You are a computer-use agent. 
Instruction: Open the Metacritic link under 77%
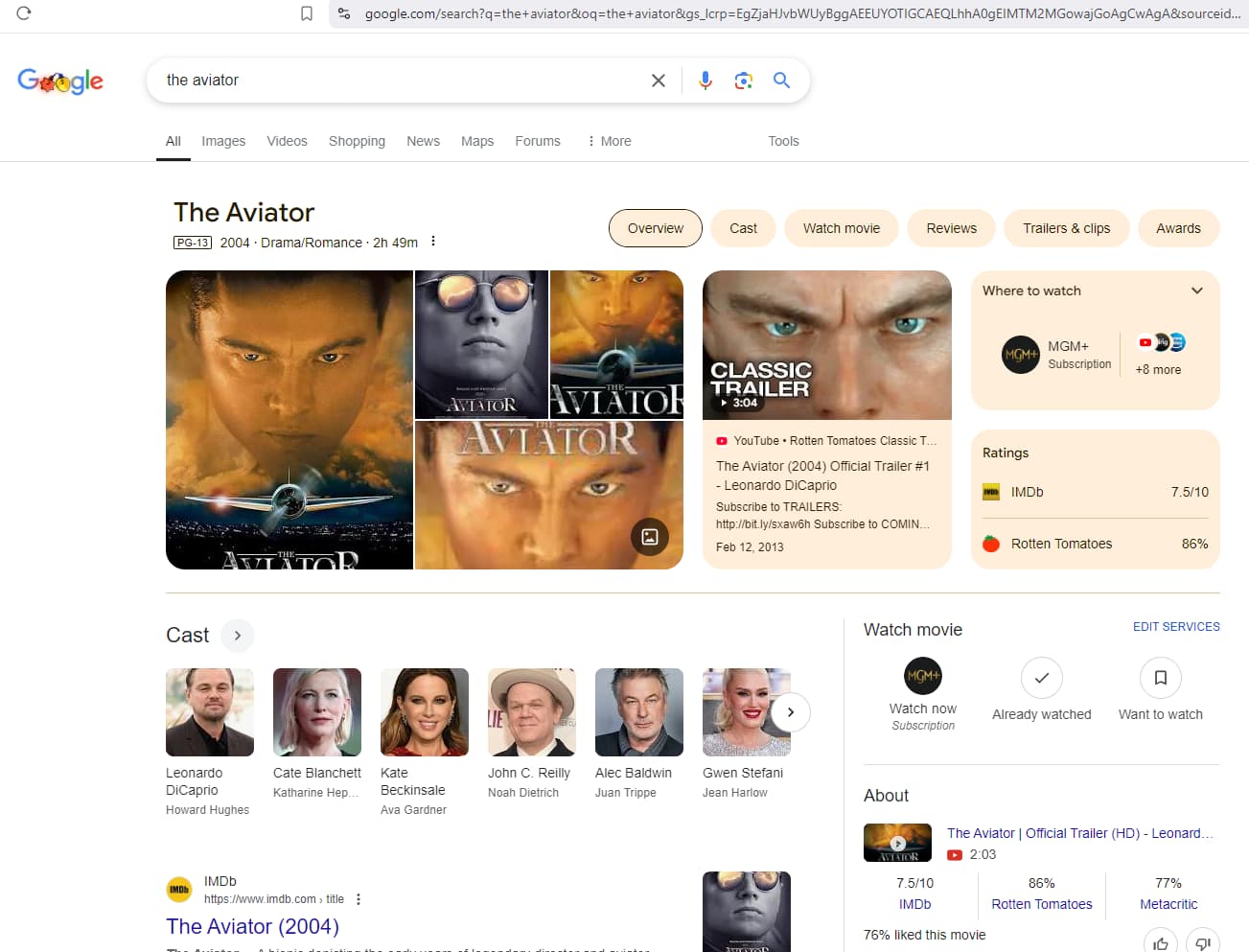point(1168,904)
